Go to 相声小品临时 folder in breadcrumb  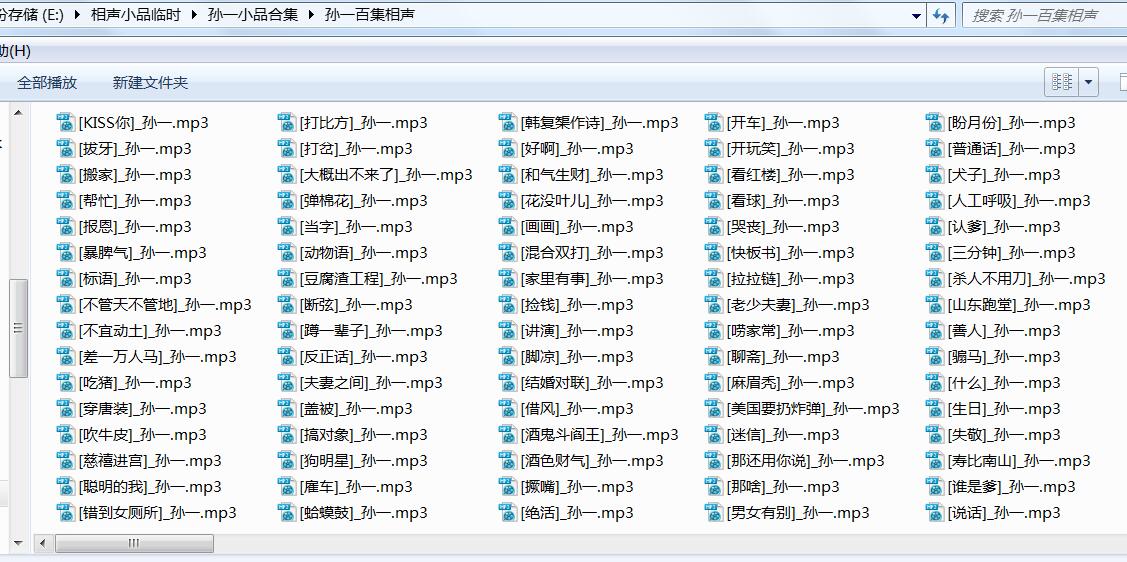pyautogui.click(x=136, y=15)
